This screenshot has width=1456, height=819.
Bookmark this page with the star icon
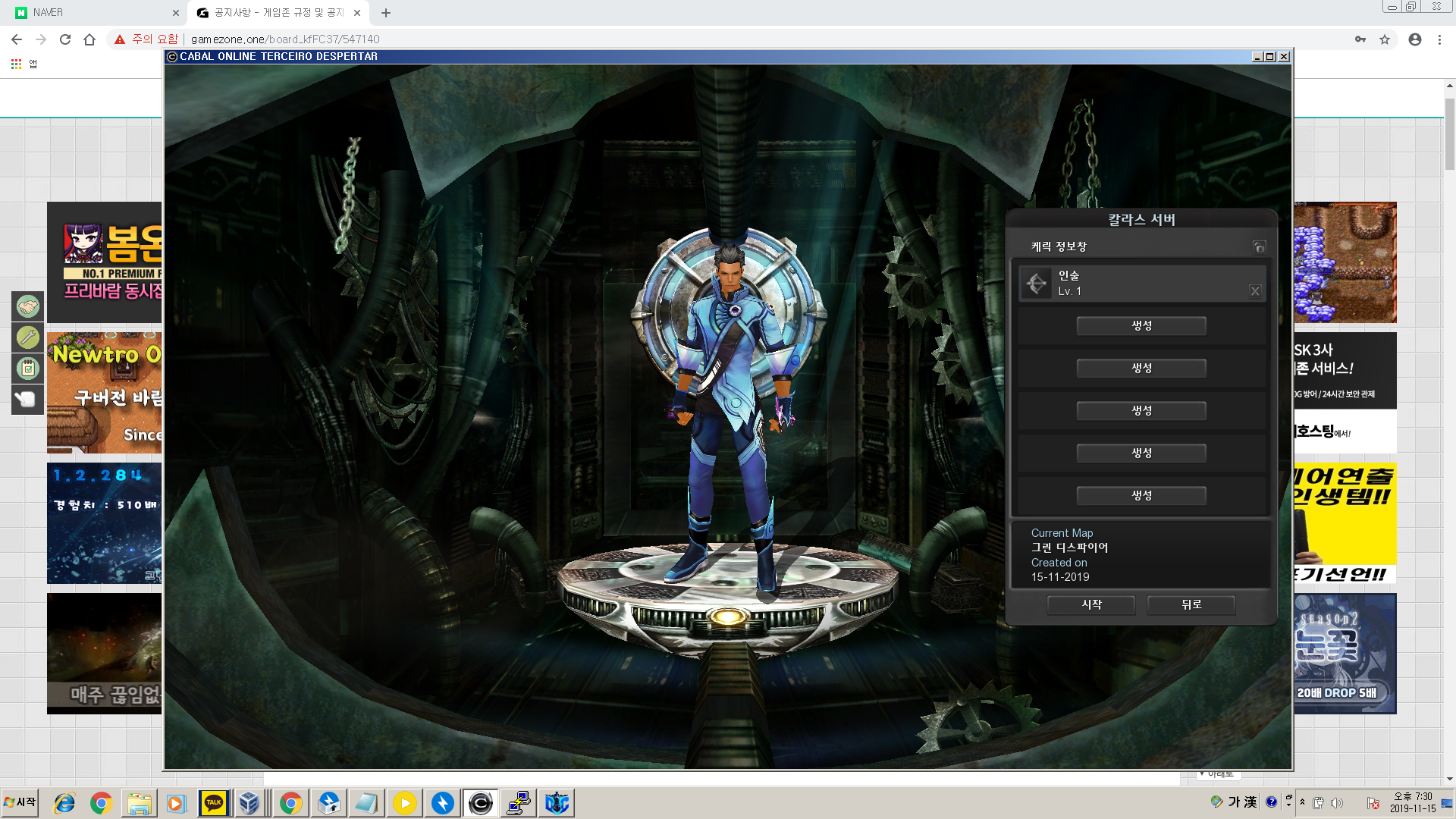pyautogui.click(x=1385, y=39)
